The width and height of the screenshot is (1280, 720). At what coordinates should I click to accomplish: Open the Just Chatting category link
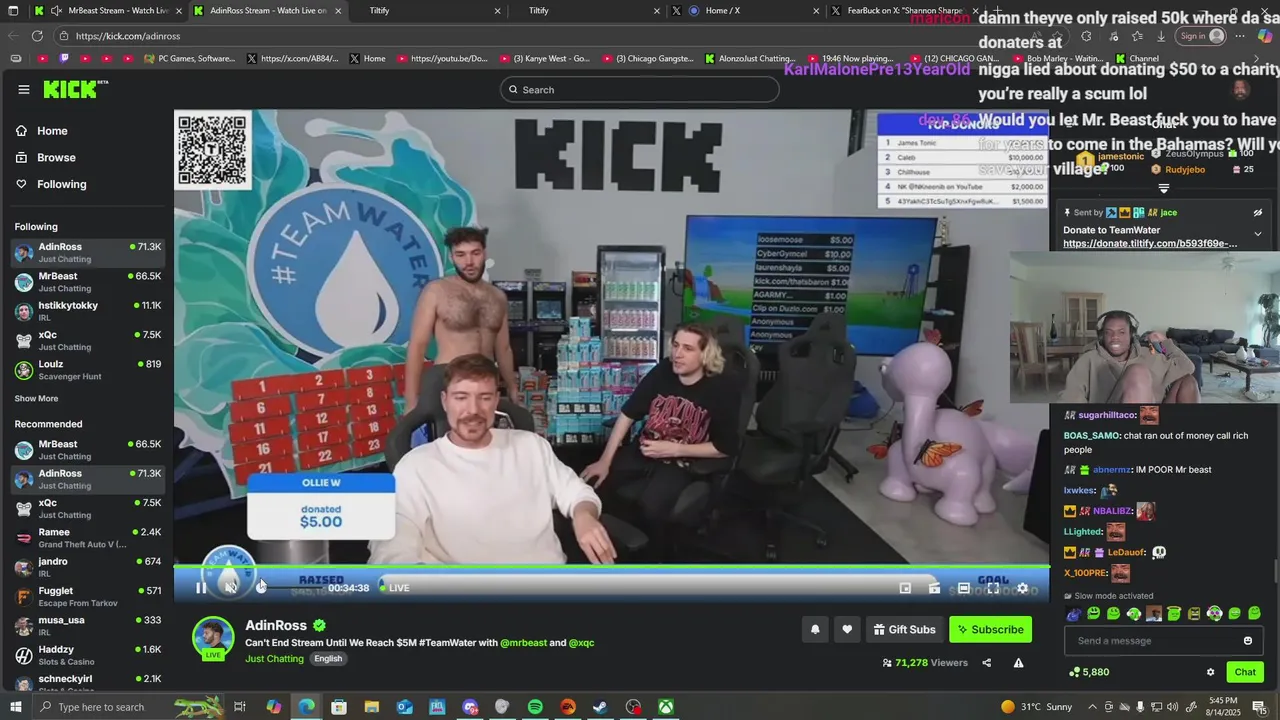274,659
